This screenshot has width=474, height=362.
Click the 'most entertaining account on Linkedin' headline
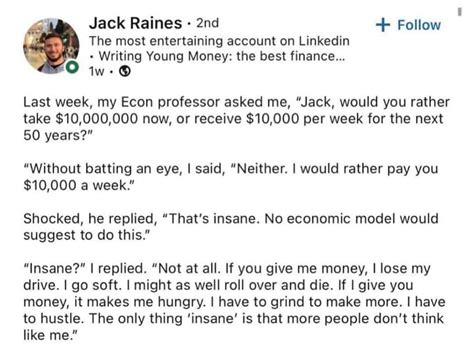coord(219,41)
